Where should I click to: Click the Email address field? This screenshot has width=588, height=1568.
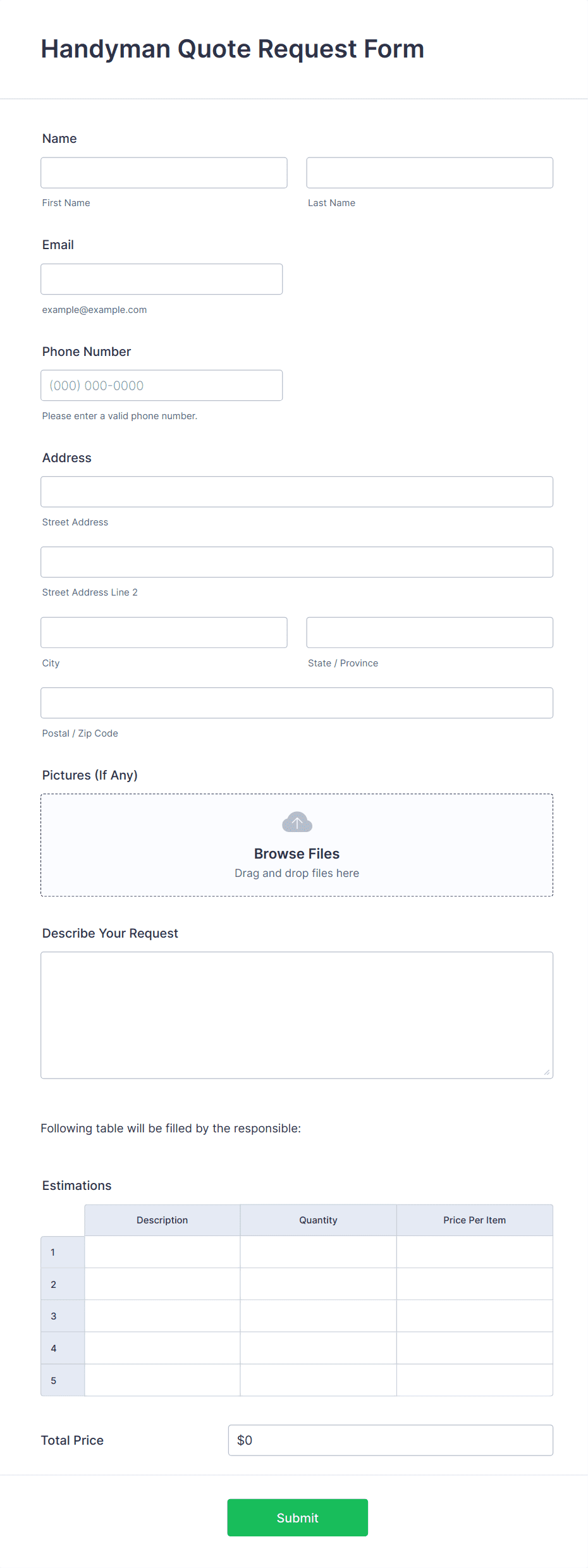point(162,279)
